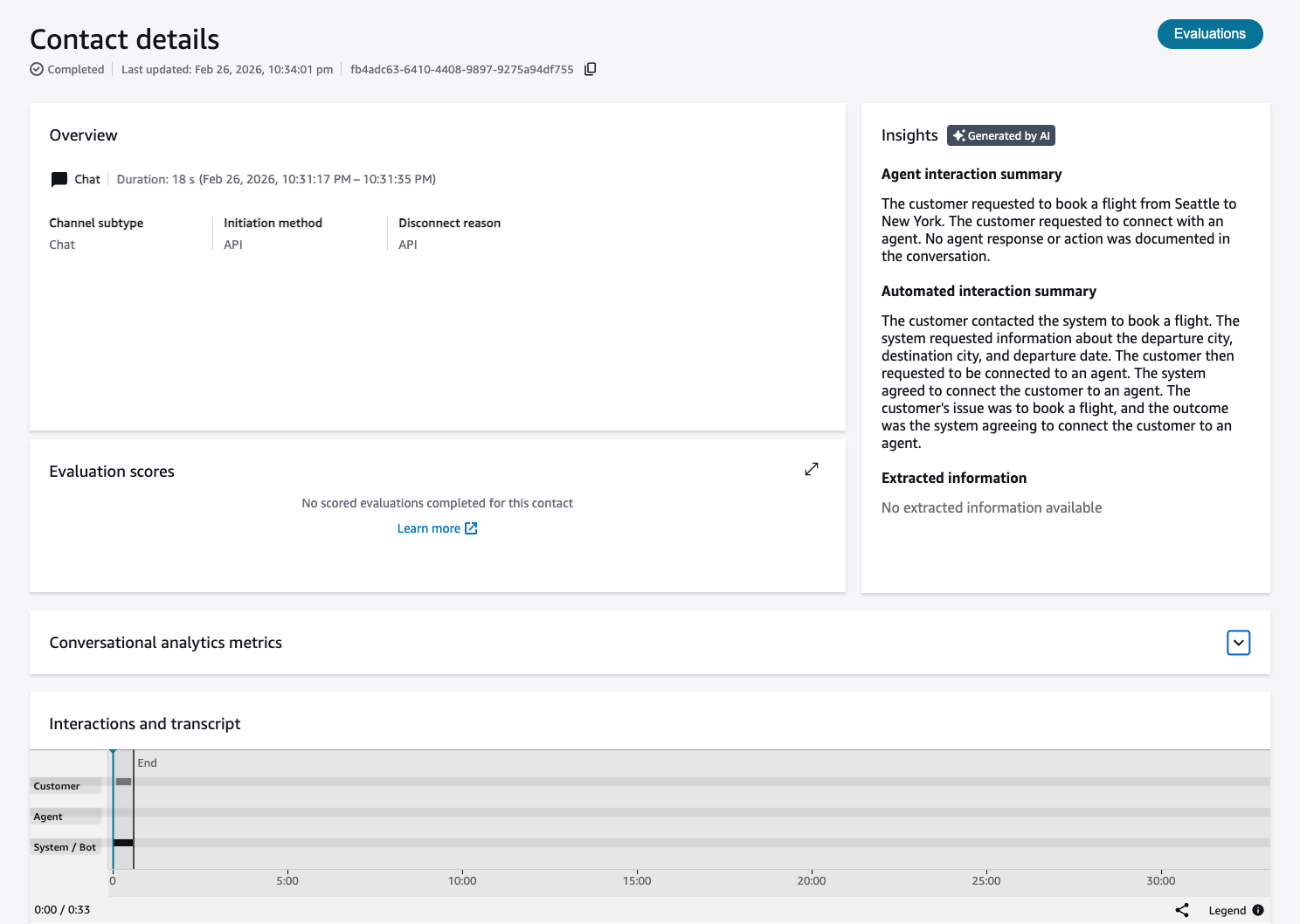Click customer message segment on timeline

pyautogui.click(x=123, y=782)
